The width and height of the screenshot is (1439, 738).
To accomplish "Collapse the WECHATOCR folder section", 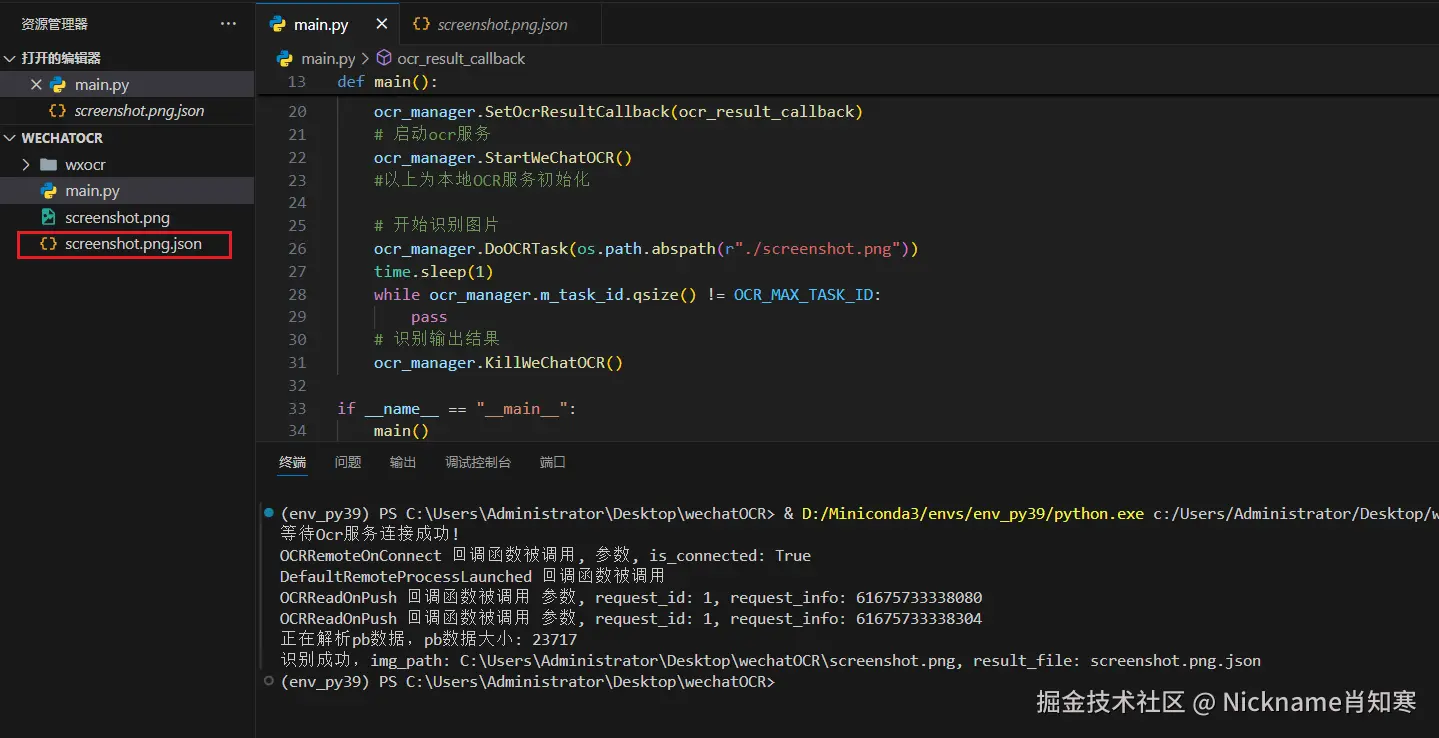I will 10,138.
